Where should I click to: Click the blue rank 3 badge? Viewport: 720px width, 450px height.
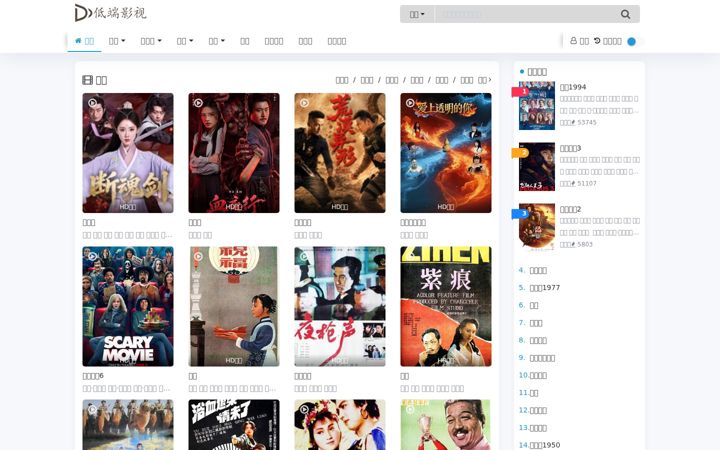click(x=520, y=214)
